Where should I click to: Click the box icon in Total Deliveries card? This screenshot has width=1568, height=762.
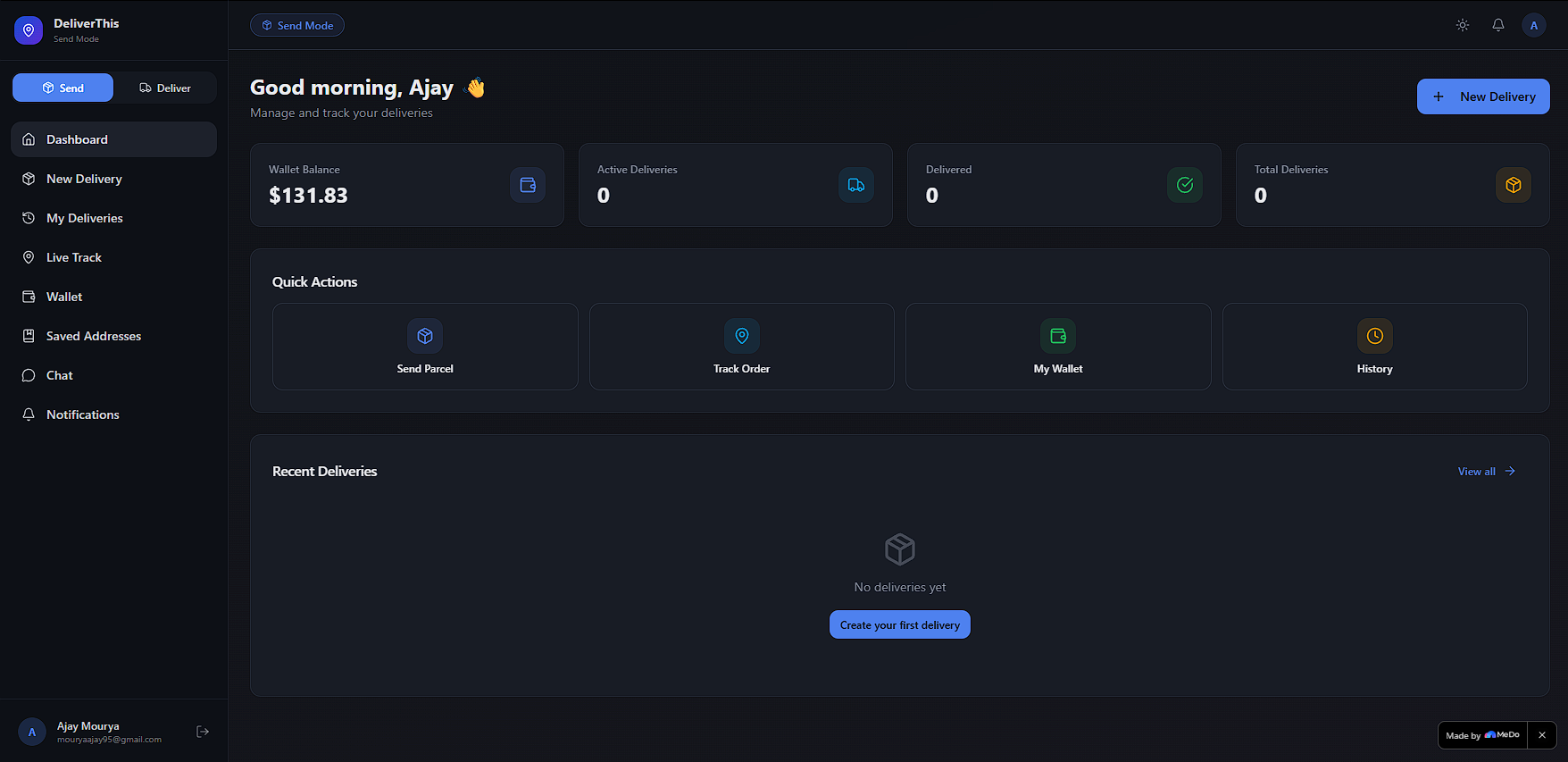tap(1514, 185)
